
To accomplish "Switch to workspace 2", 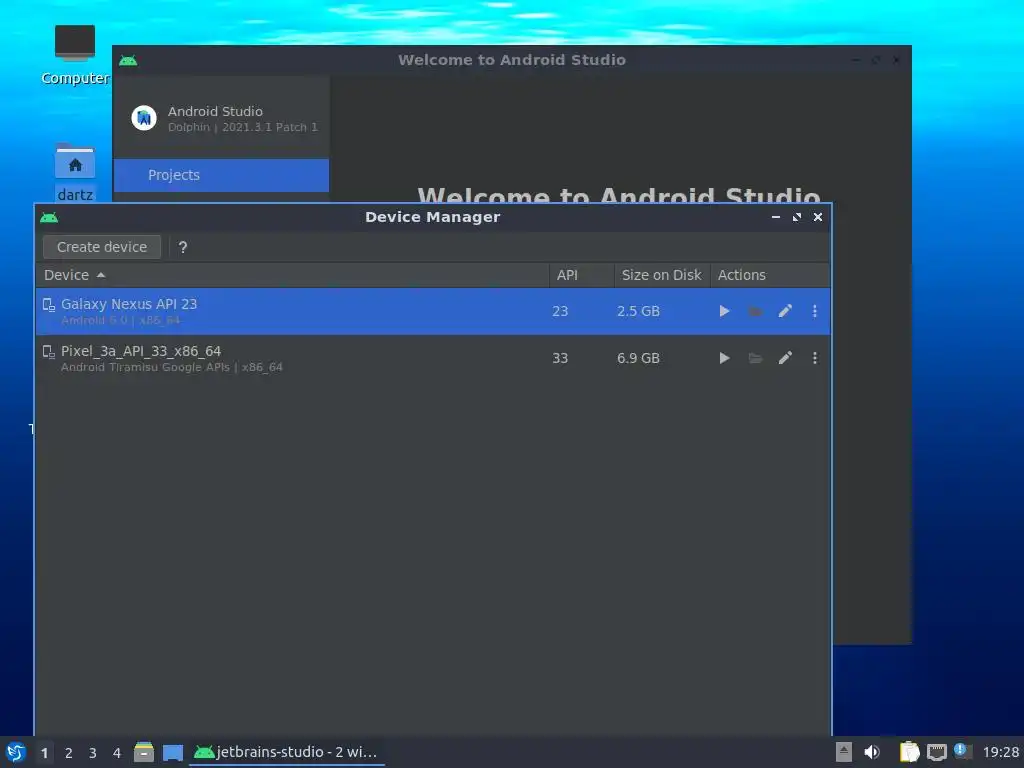I will [69, 753].
